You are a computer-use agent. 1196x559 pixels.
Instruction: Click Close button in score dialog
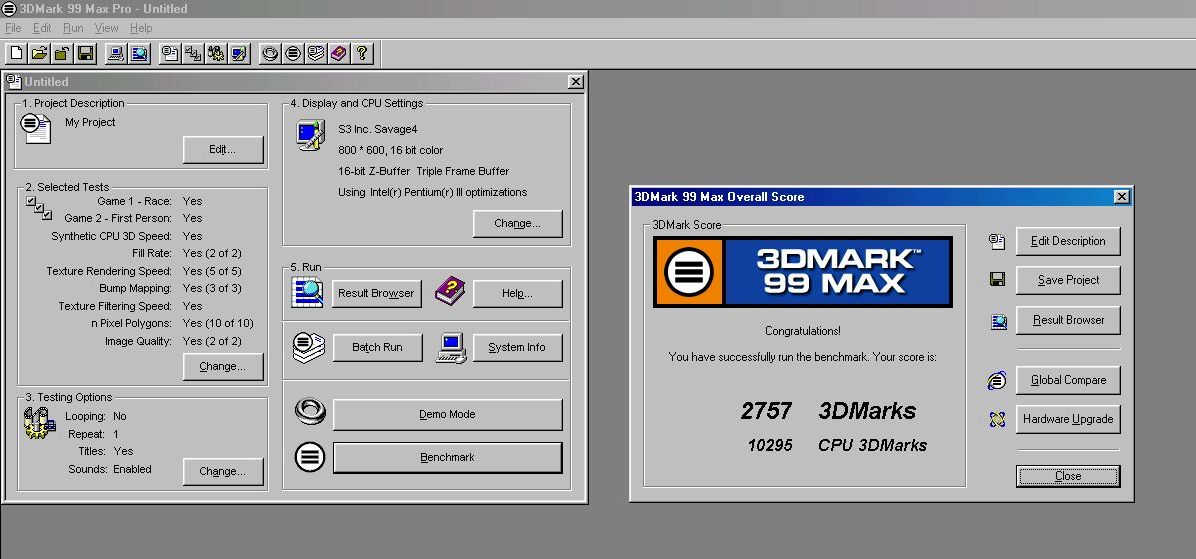pos(1068,476)
